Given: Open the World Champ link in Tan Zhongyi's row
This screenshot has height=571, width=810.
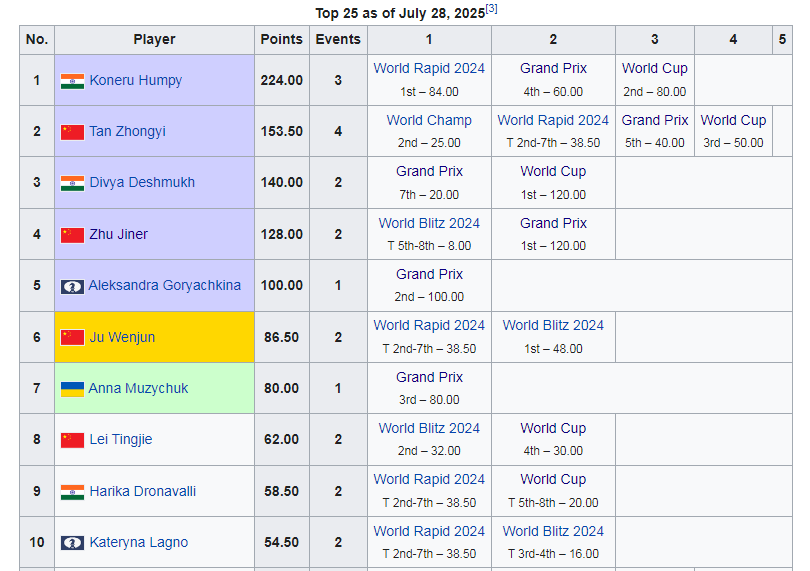Looking at the screenshot, I should point(429,120).
